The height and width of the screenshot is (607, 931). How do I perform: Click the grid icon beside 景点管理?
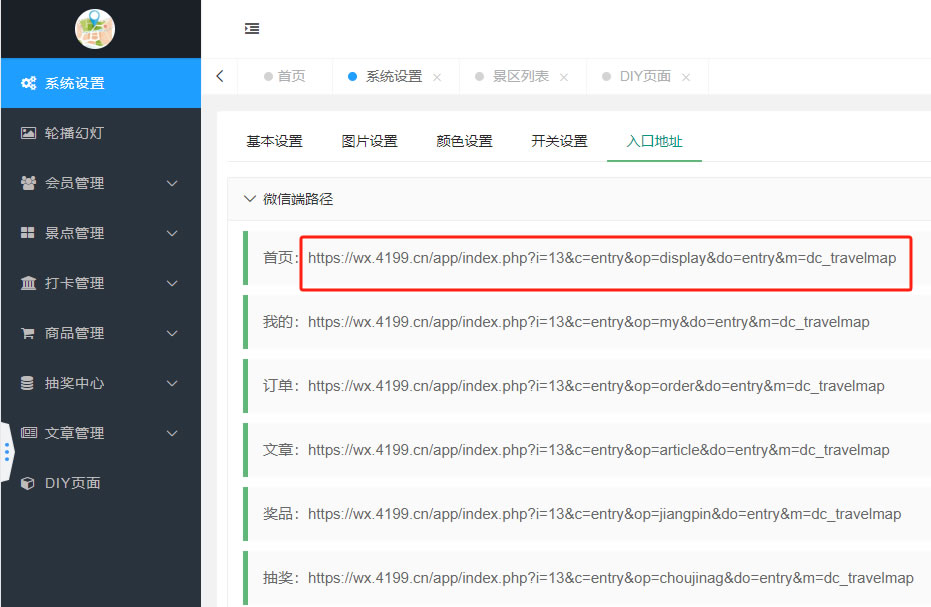[28, 233]
